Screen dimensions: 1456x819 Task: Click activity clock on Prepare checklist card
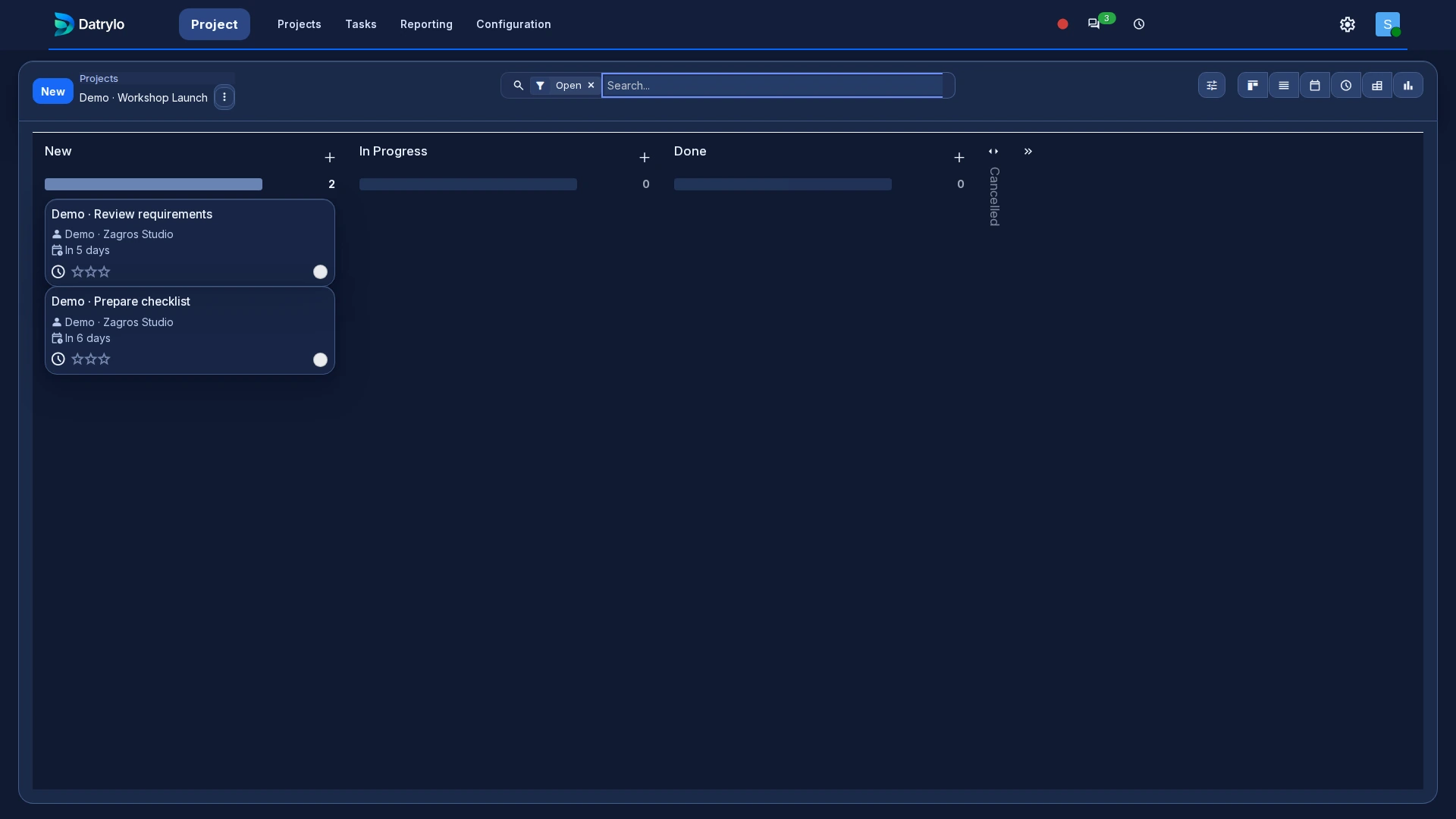click(58, 359)
